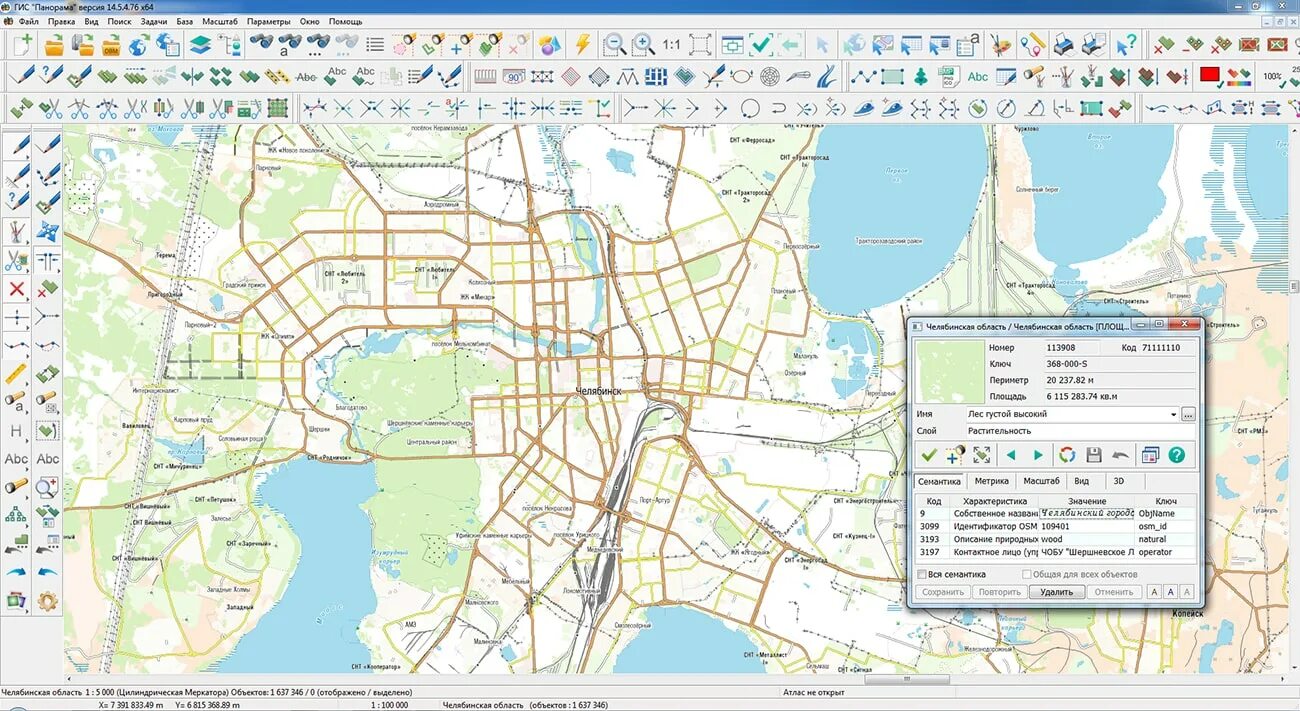This screenshot has width=1300, height=711.
Task: Select the 90-degree angle tool
Action: click(514, 76)
